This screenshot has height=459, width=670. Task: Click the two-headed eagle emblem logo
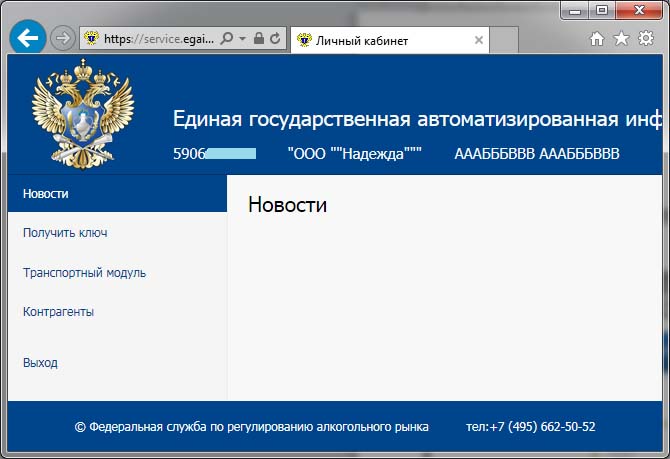point(83,114)
